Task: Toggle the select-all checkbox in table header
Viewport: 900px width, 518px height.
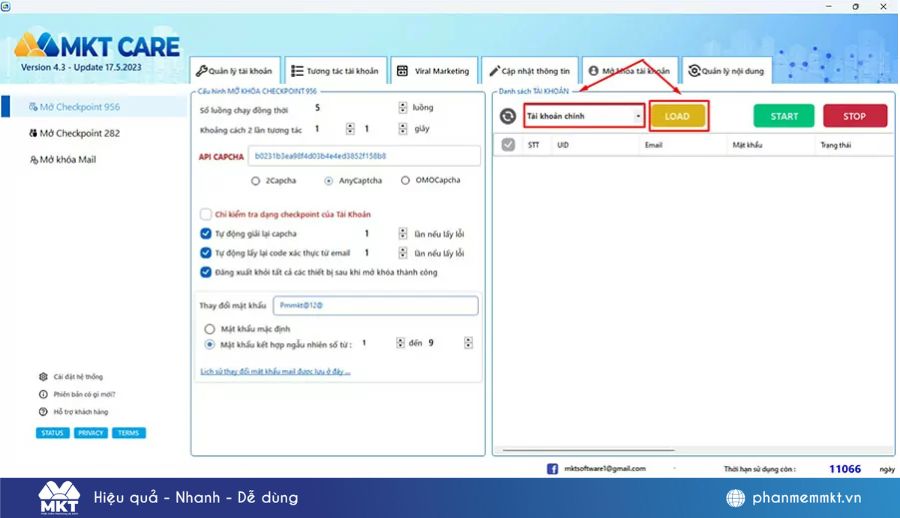Action: click(508, 145)
